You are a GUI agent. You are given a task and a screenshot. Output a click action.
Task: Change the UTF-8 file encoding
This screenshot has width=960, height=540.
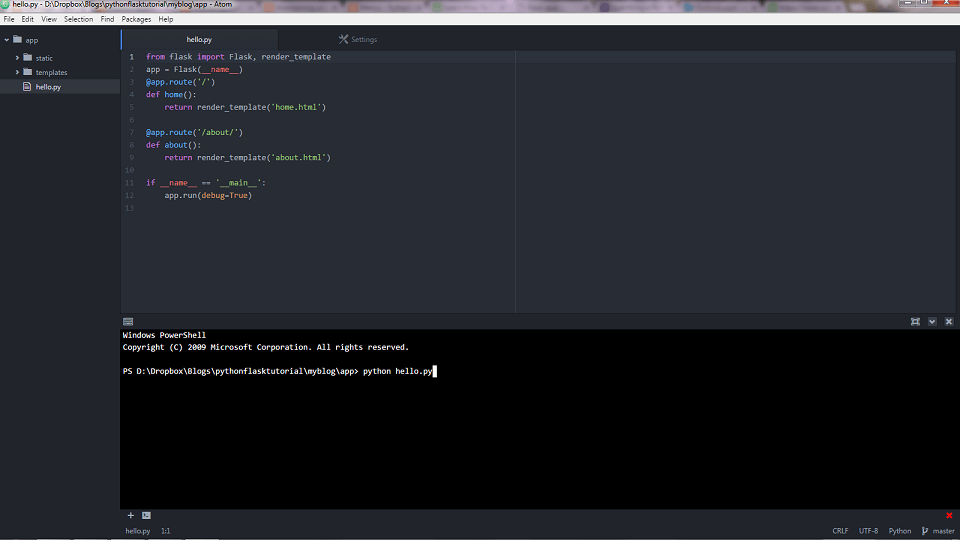coord(868,531)
